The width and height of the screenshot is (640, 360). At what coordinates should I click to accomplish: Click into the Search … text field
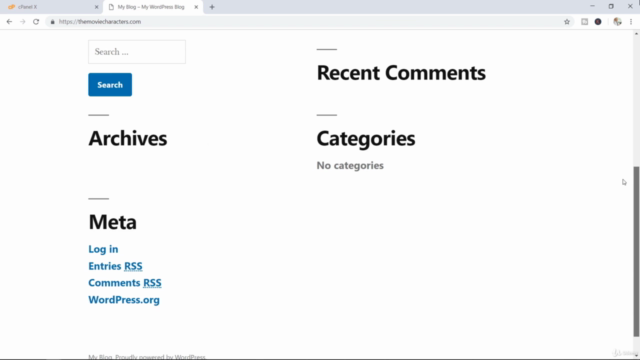tap(137, 52)
